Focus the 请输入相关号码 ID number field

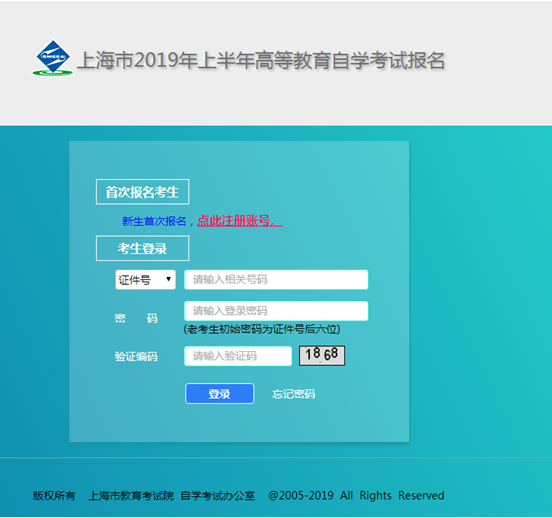(x=276, y=280)
